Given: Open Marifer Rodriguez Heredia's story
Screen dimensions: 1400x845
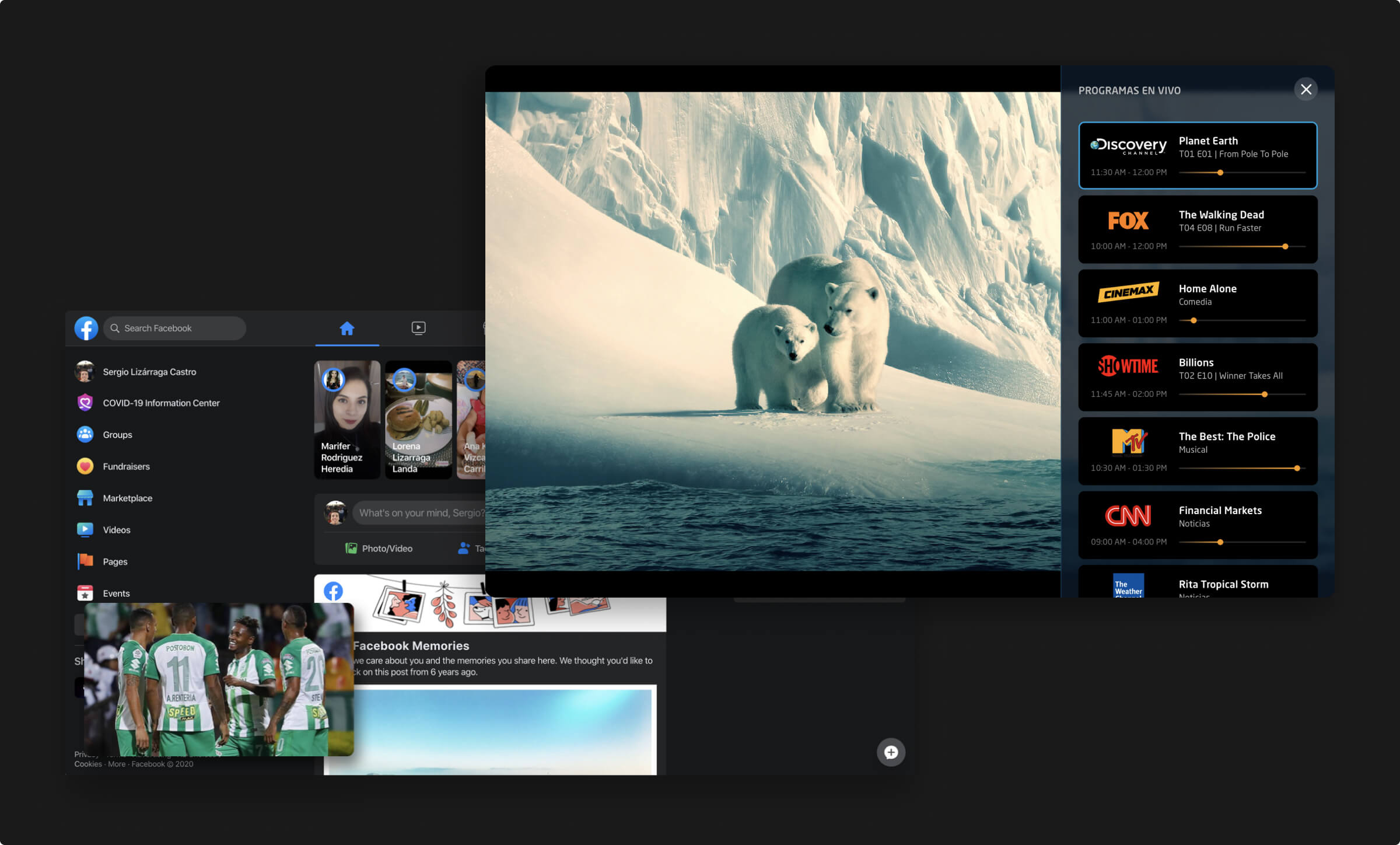Looking at the screenshot, I should click(347, 420).
